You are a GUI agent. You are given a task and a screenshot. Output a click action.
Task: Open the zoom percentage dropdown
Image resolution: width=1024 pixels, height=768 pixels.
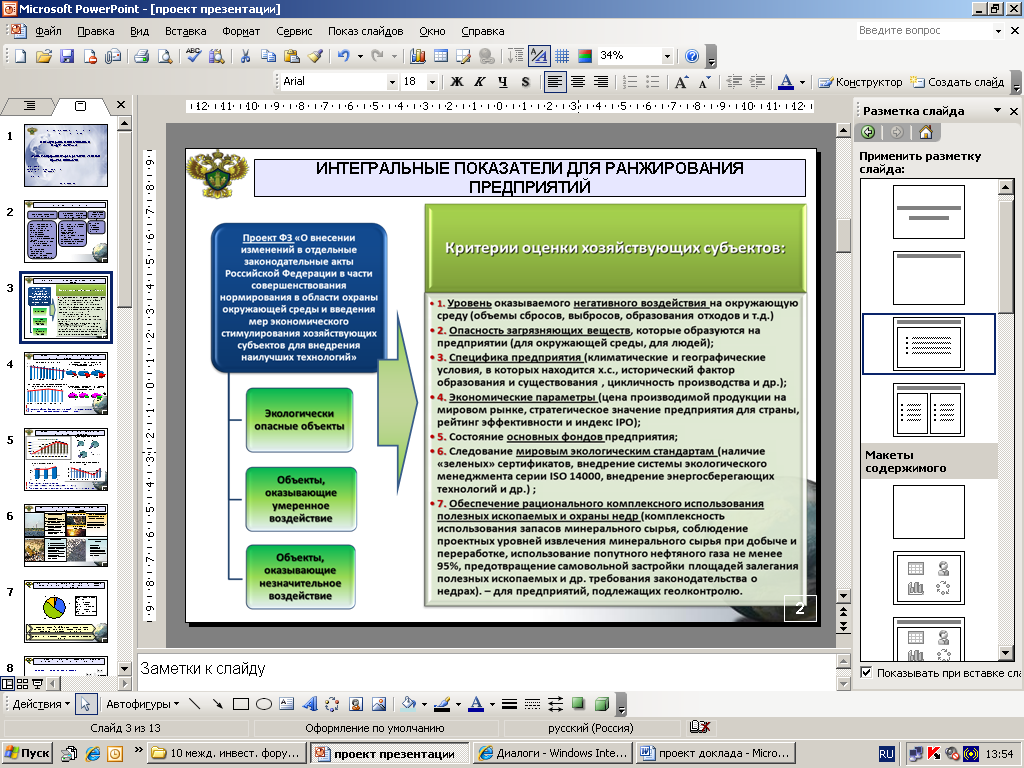667,56
